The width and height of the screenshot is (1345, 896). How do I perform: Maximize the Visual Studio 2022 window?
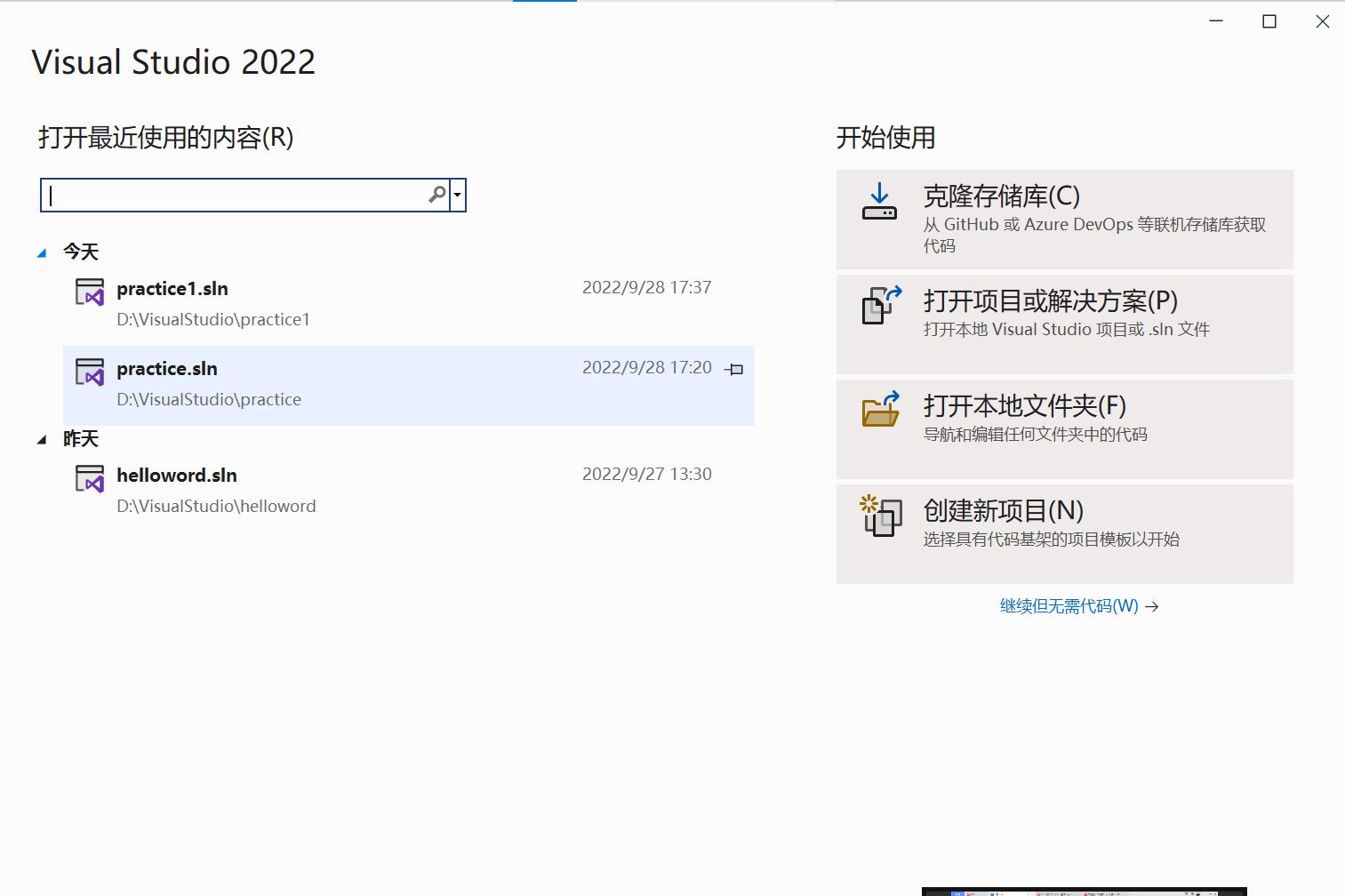[1269, 21]
